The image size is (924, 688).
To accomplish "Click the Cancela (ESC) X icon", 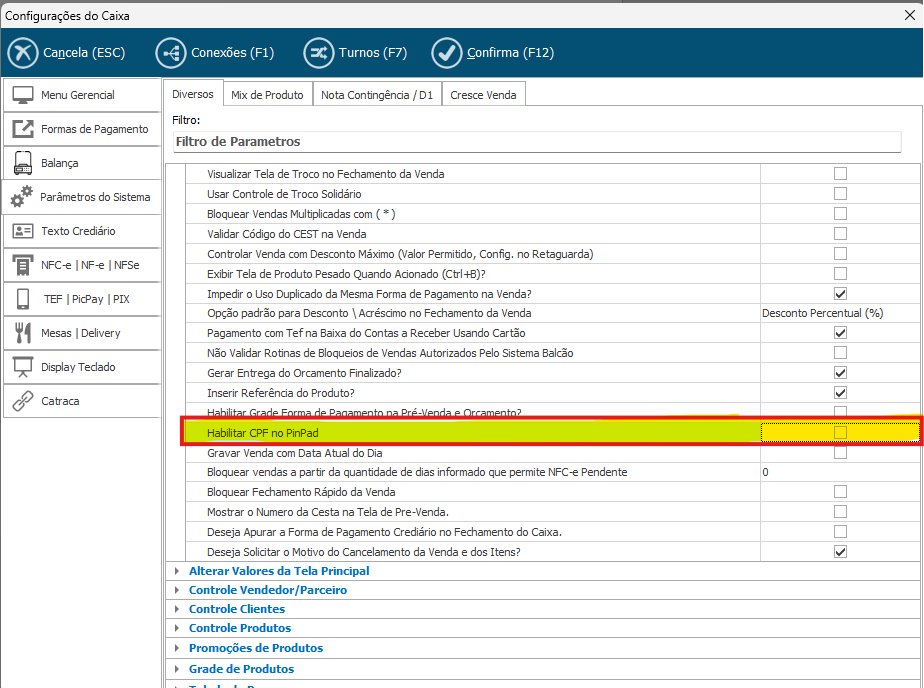I will click(x=23, y=53).
